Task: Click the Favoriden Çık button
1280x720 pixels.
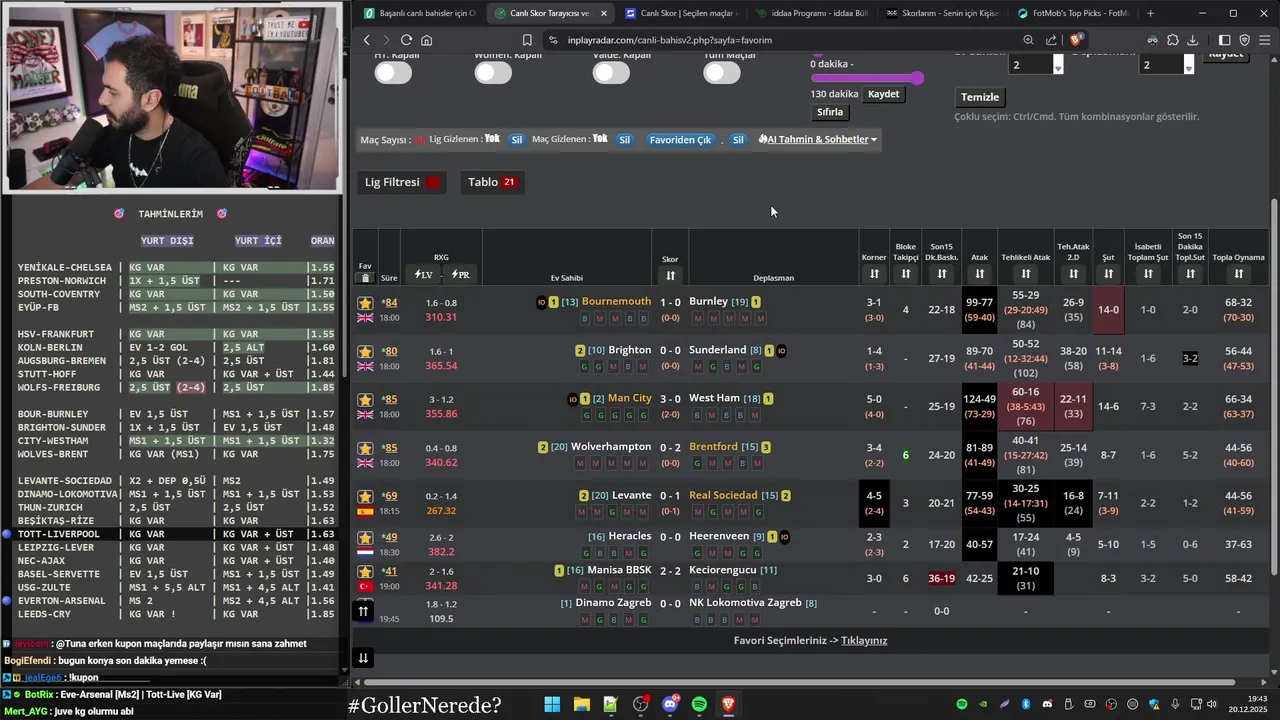Action: point(680,140)
